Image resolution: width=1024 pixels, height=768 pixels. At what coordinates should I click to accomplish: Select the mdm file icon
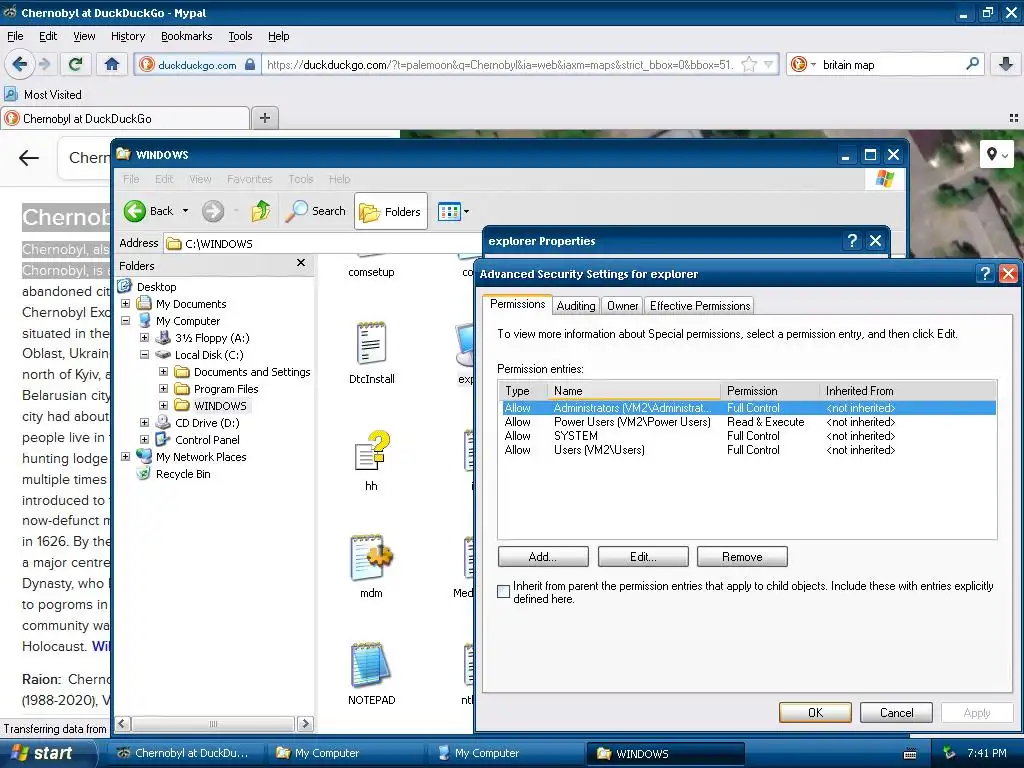click(371, 557)
